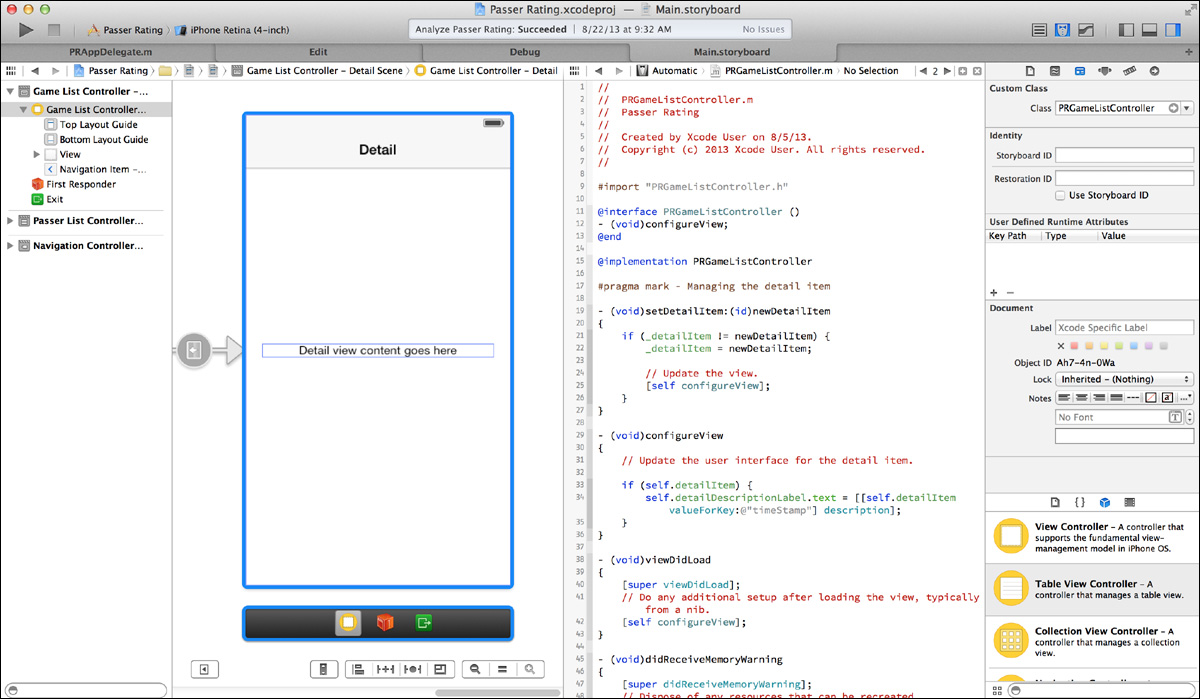Switch to the Connections inspector
Viewport: 1200px width, 699px height.
[x=1155, y=70]
